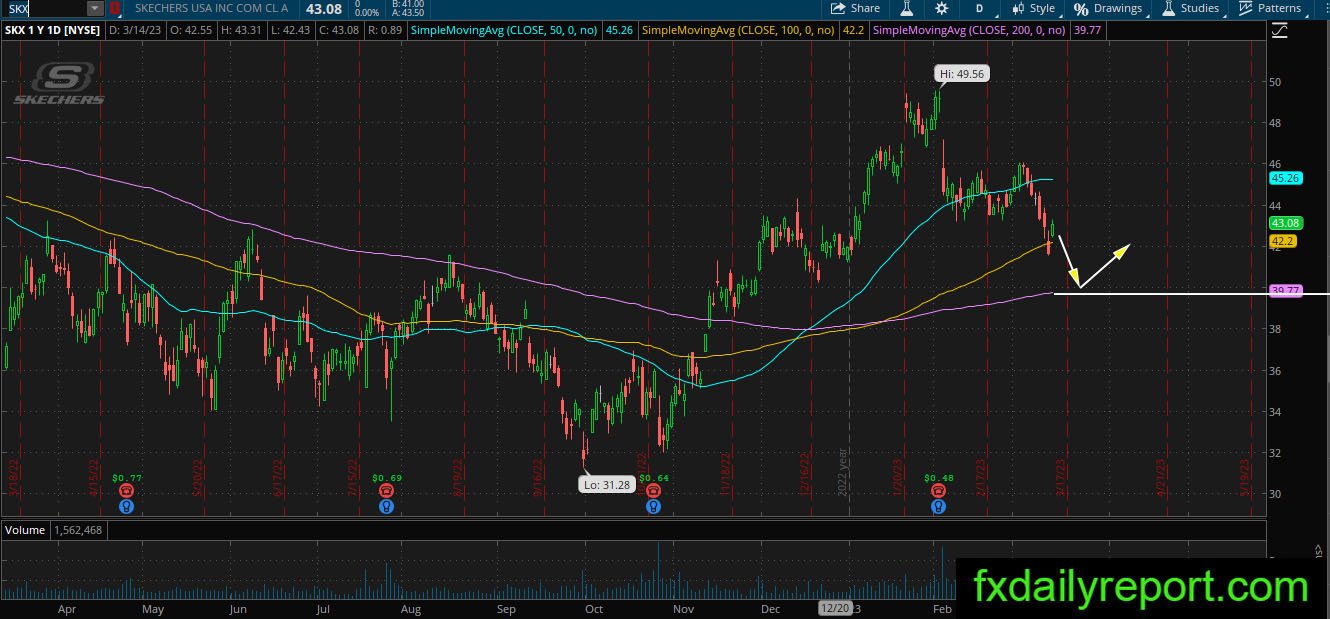Click the earnings phone icon under $0.64
This screenshot has width=1330, height=619.
(652, 491)
